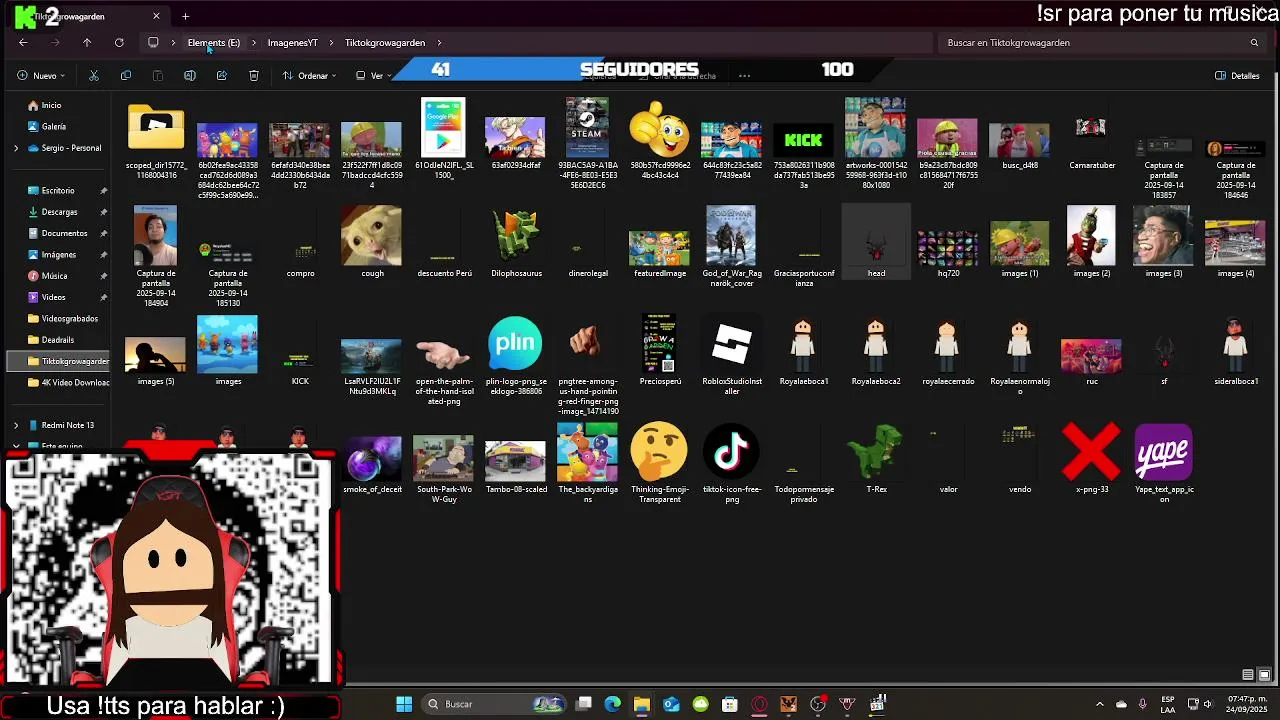
Task: Open Escritorio in the sidebar
Action: pyautogui.click(x=58, y=190)
